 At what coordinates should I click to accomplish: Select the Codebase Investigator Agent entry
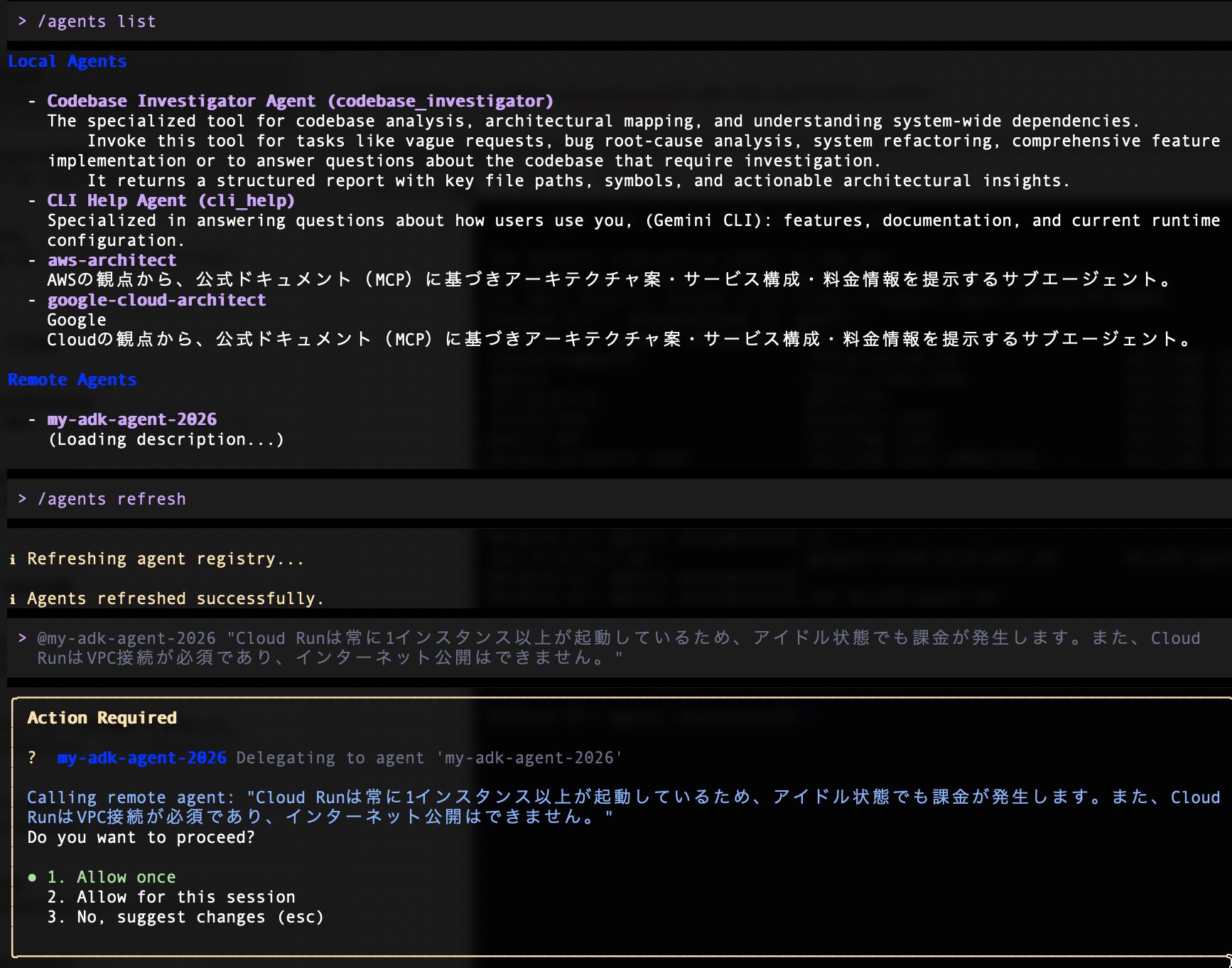pyautogui.click(x=300, y=101)
